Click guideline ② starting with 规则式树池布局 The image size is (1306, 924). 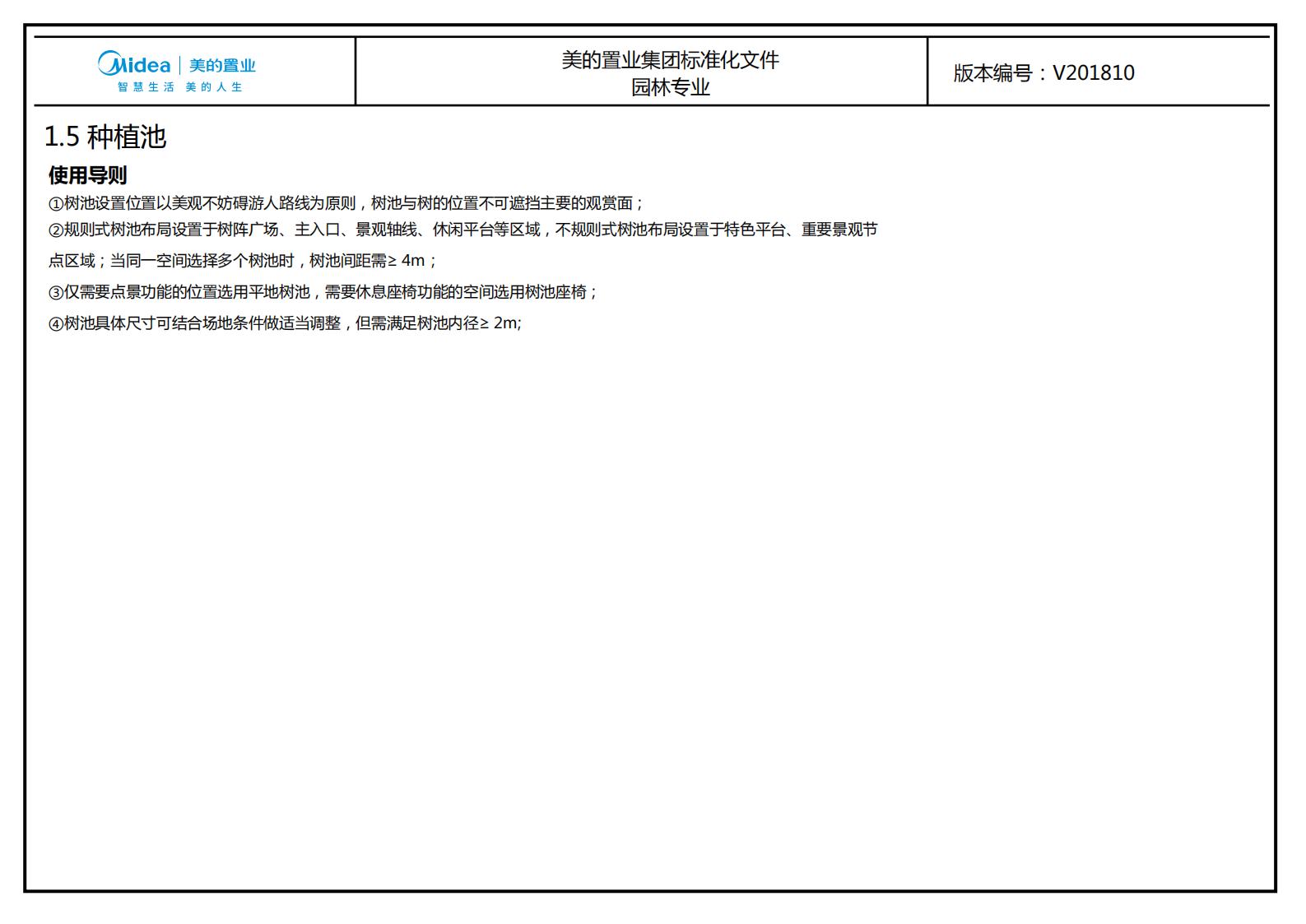[462, 230]
